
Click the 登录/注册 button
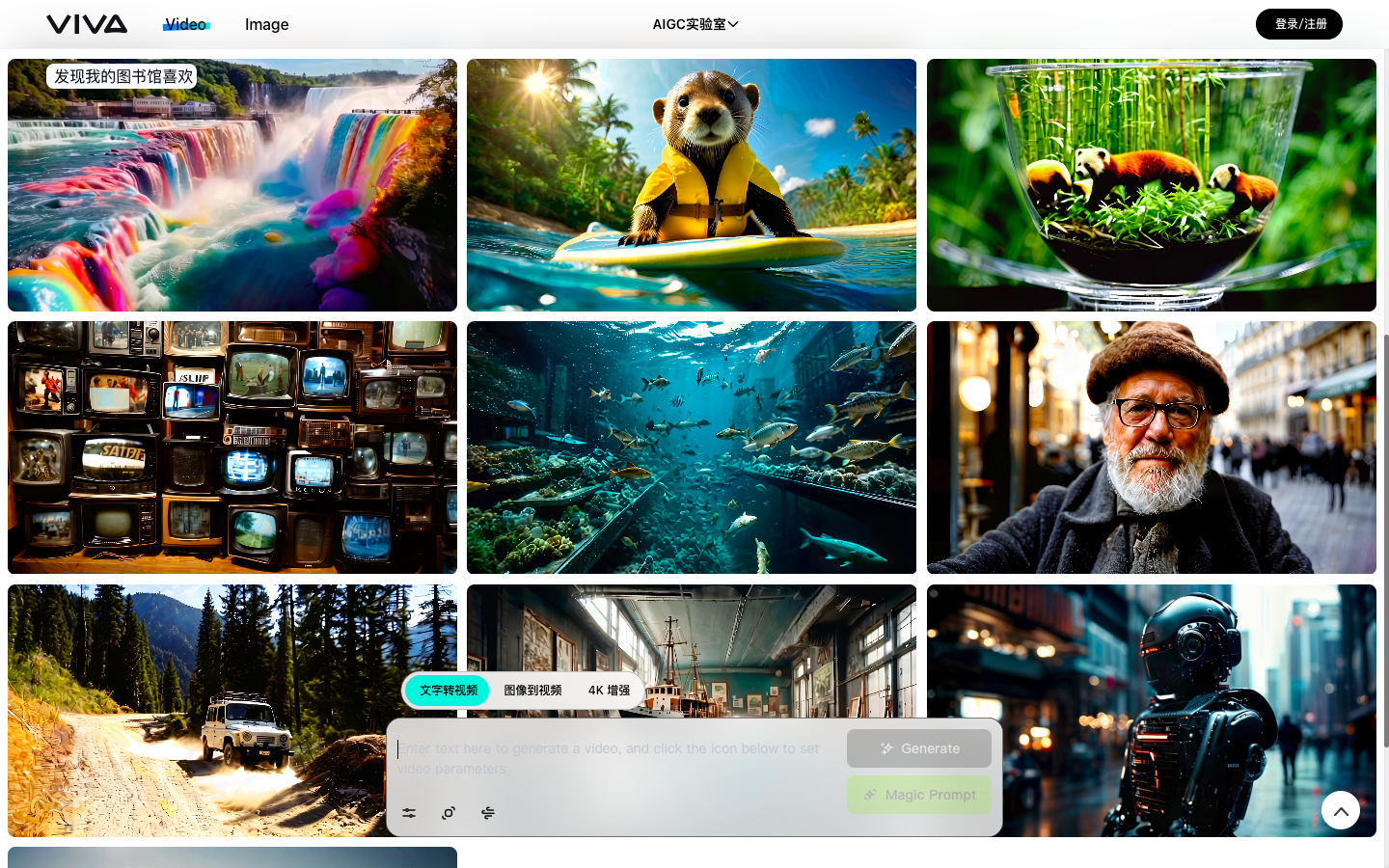[1299, 24]
